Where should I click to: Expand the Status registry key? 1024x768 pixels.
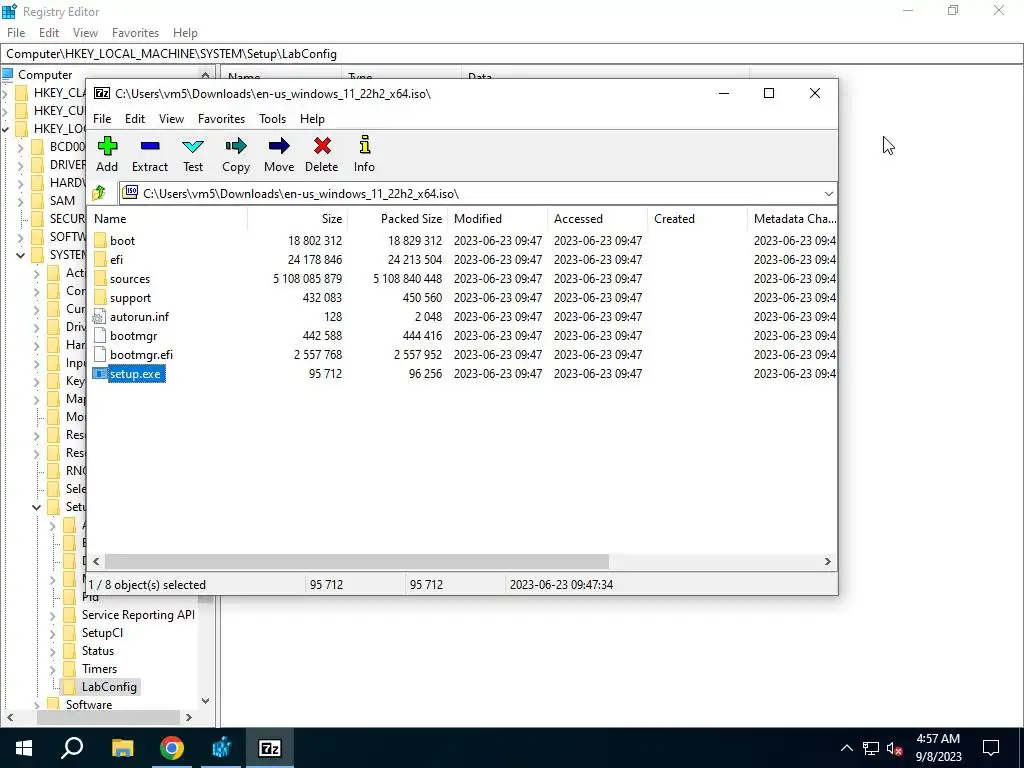click(53, 651)
